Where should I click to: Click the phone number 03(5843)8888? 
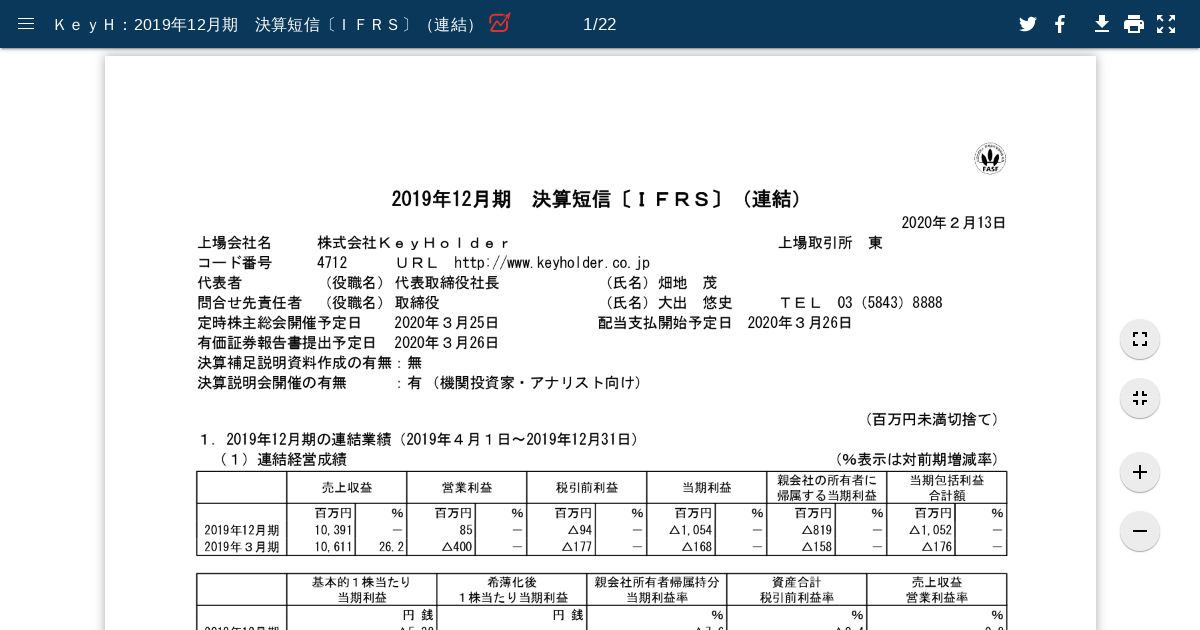point(890,303)
